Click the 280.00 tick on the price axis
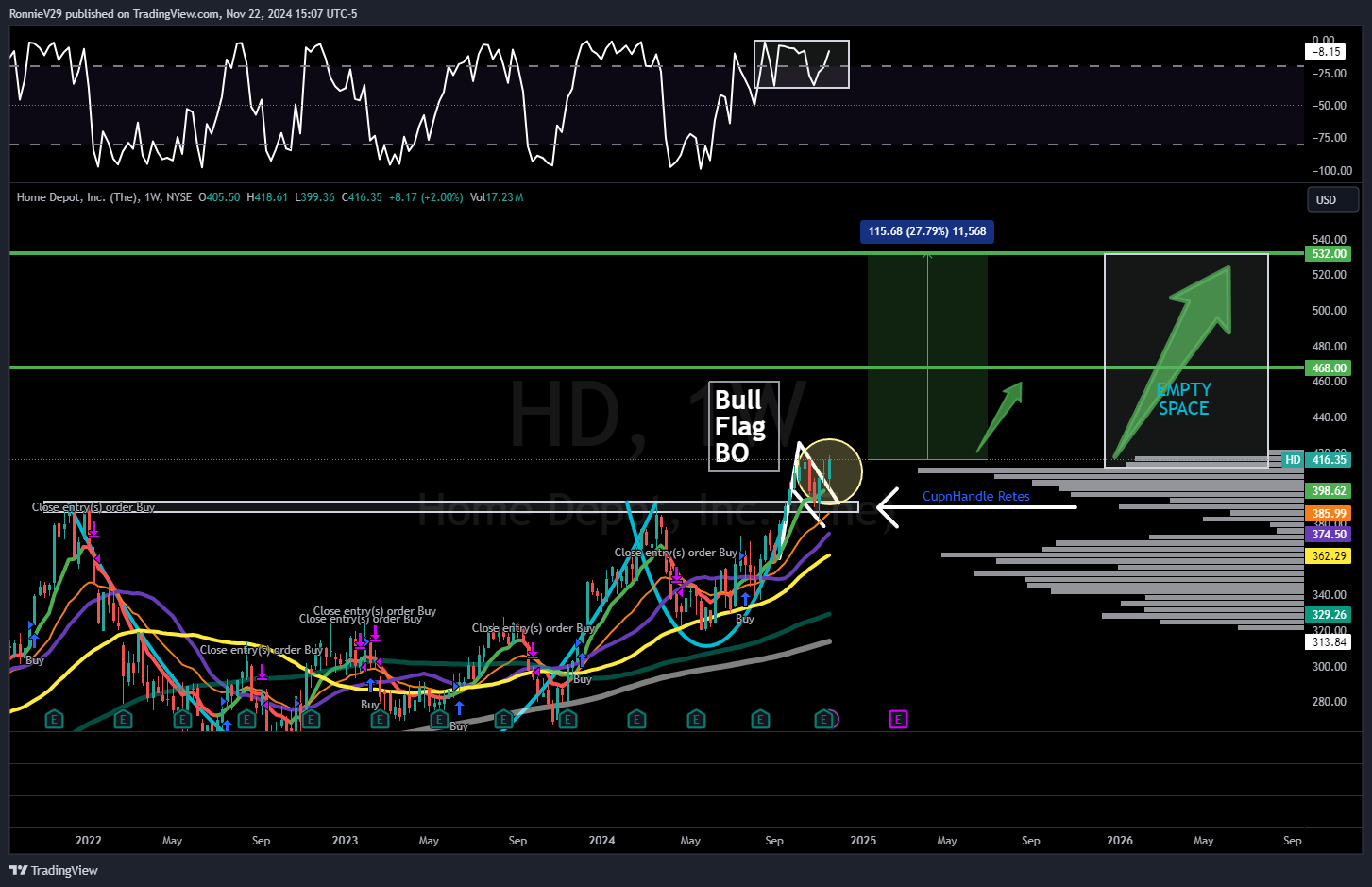This screenshot has width=1372, height=887. tap(1329, 702)
